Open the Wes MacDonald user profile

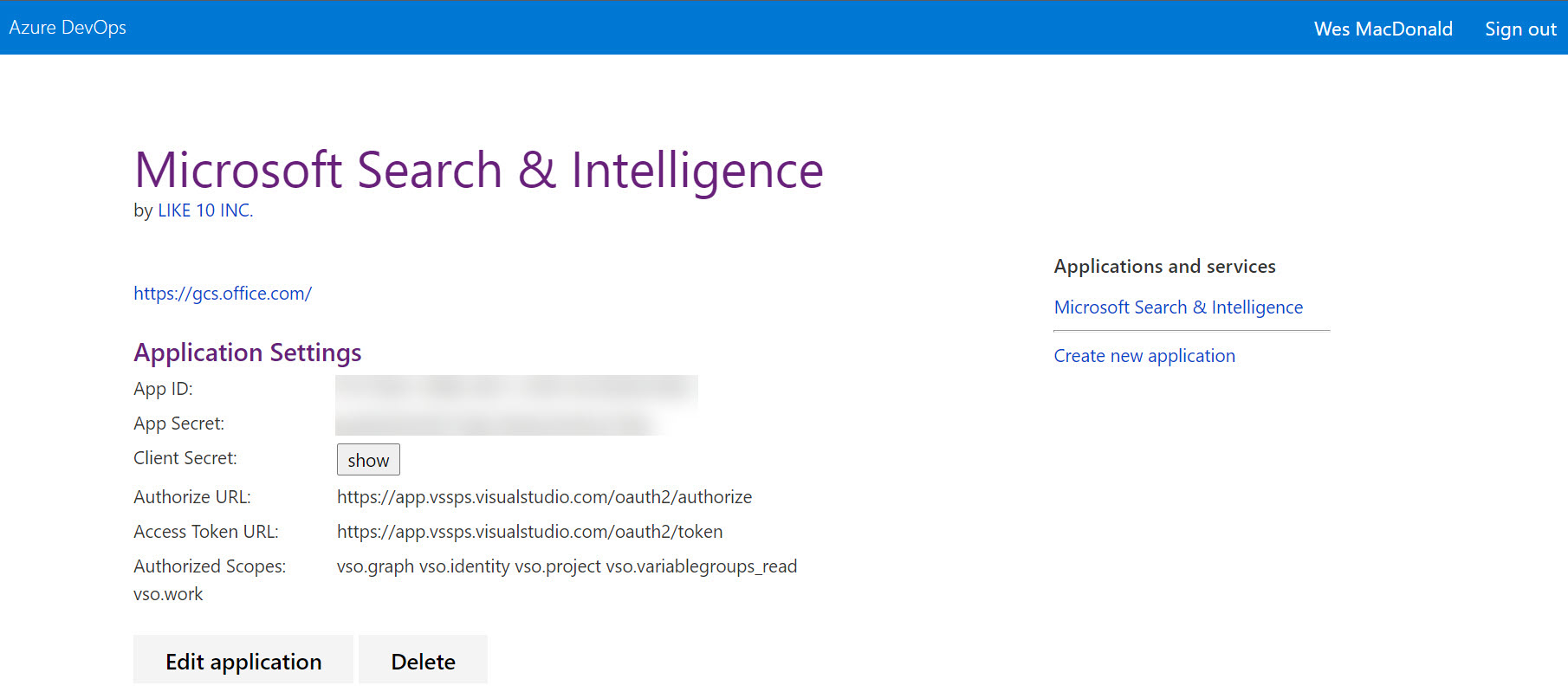(1383, 29)
